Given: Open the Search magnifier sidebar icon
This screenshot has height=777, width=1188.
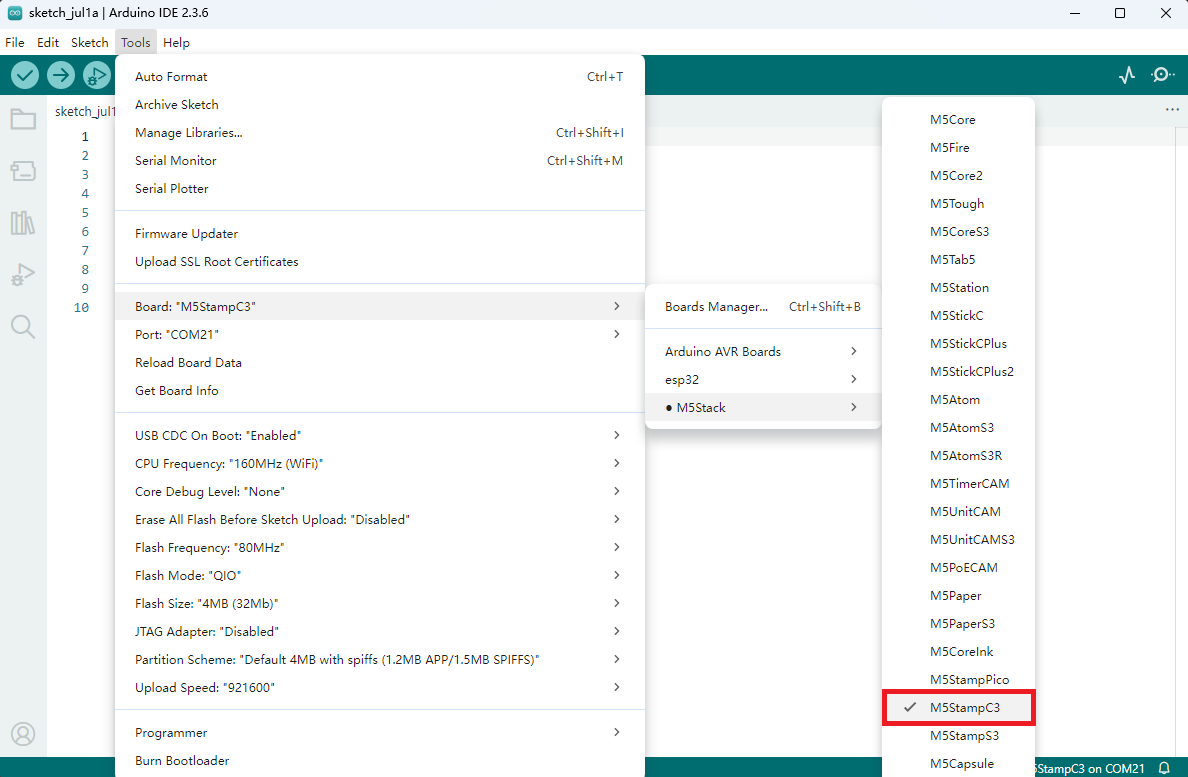Looking at the screenshot, I should pos(23,326).
